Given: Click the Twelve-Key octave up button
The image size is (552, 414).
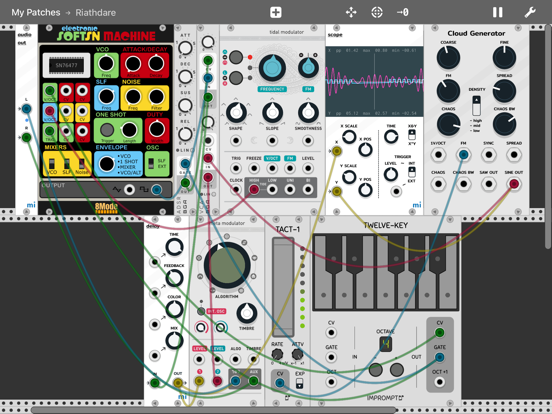Looking at the screenshot, I should coord(397,370).
